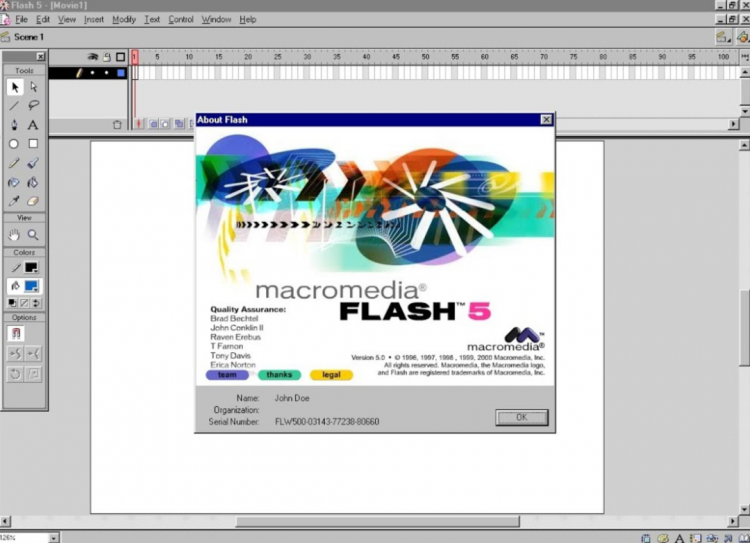Select the Arrow selection tool
The image size is (750, 543).
[14, 87]
